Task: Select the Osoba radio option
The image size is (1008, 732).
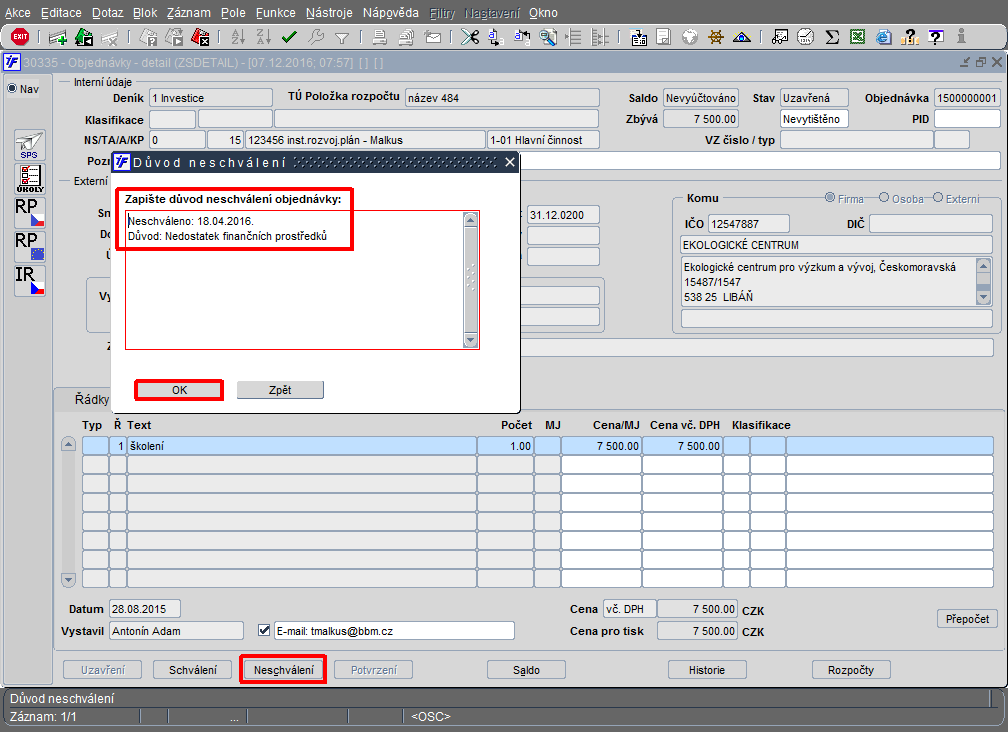Action: click(x=884, y=197)
